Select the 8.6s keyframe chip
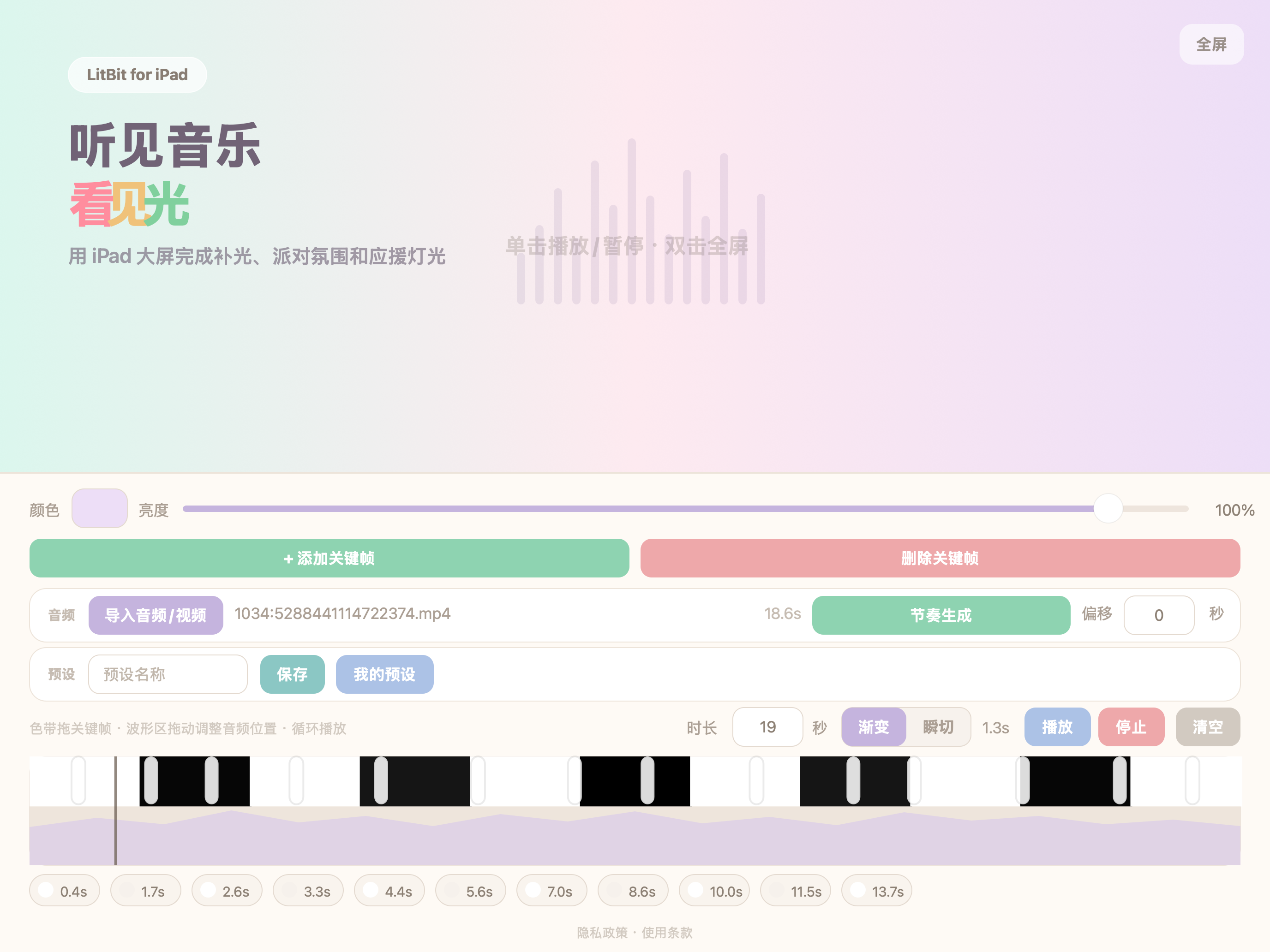The height and width of the screenshot is (952, 1270). pos(633,891)
